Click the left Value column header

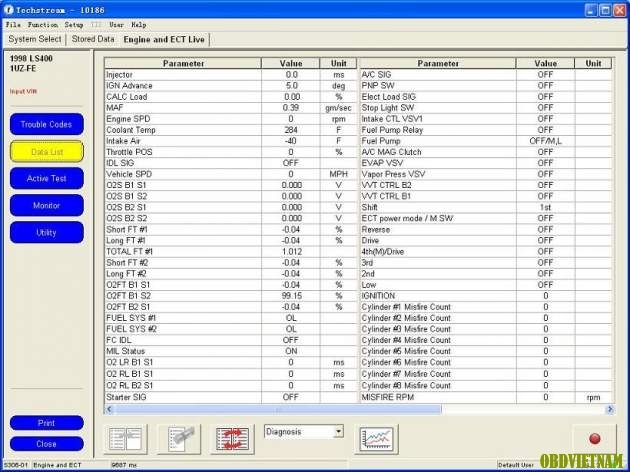click(x=290, y=63)
